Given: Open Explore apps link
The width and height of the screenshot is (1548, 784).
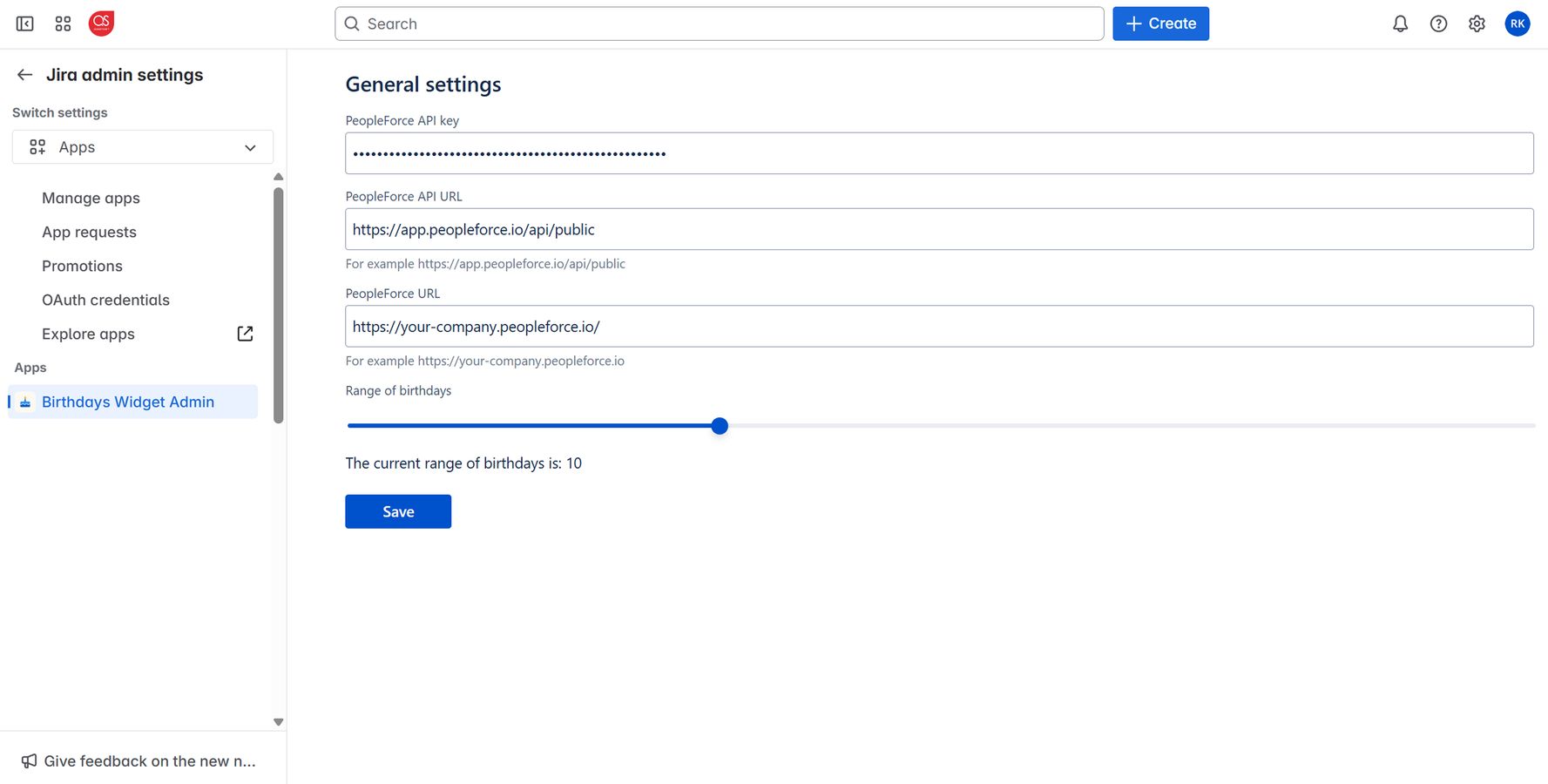Looking at the screenshot, I should tap(88, 334).
